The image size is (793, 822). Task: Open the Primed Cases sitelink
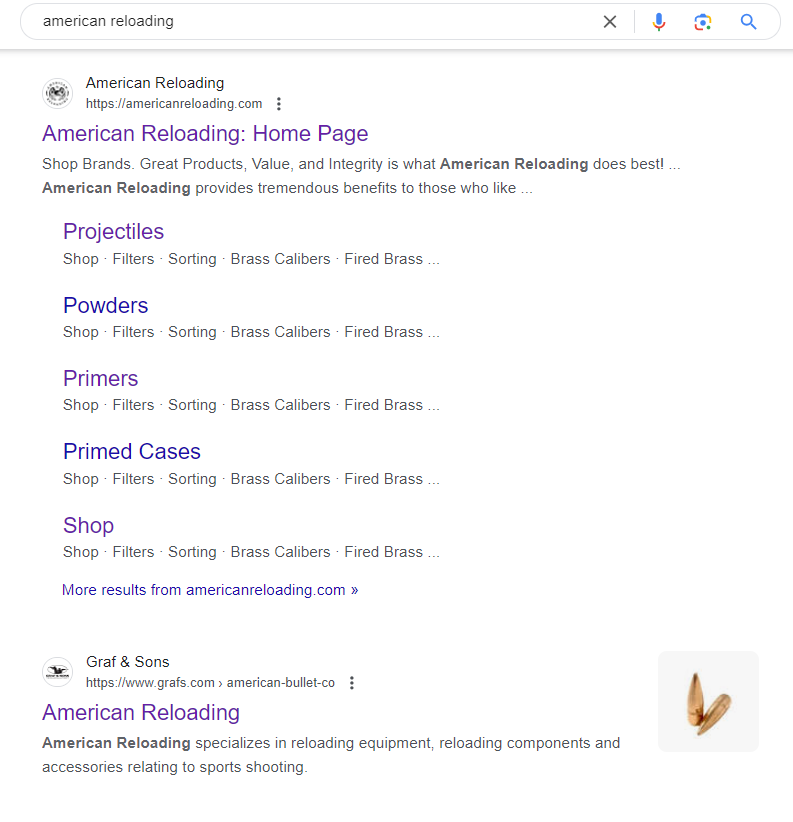point(132,451)
